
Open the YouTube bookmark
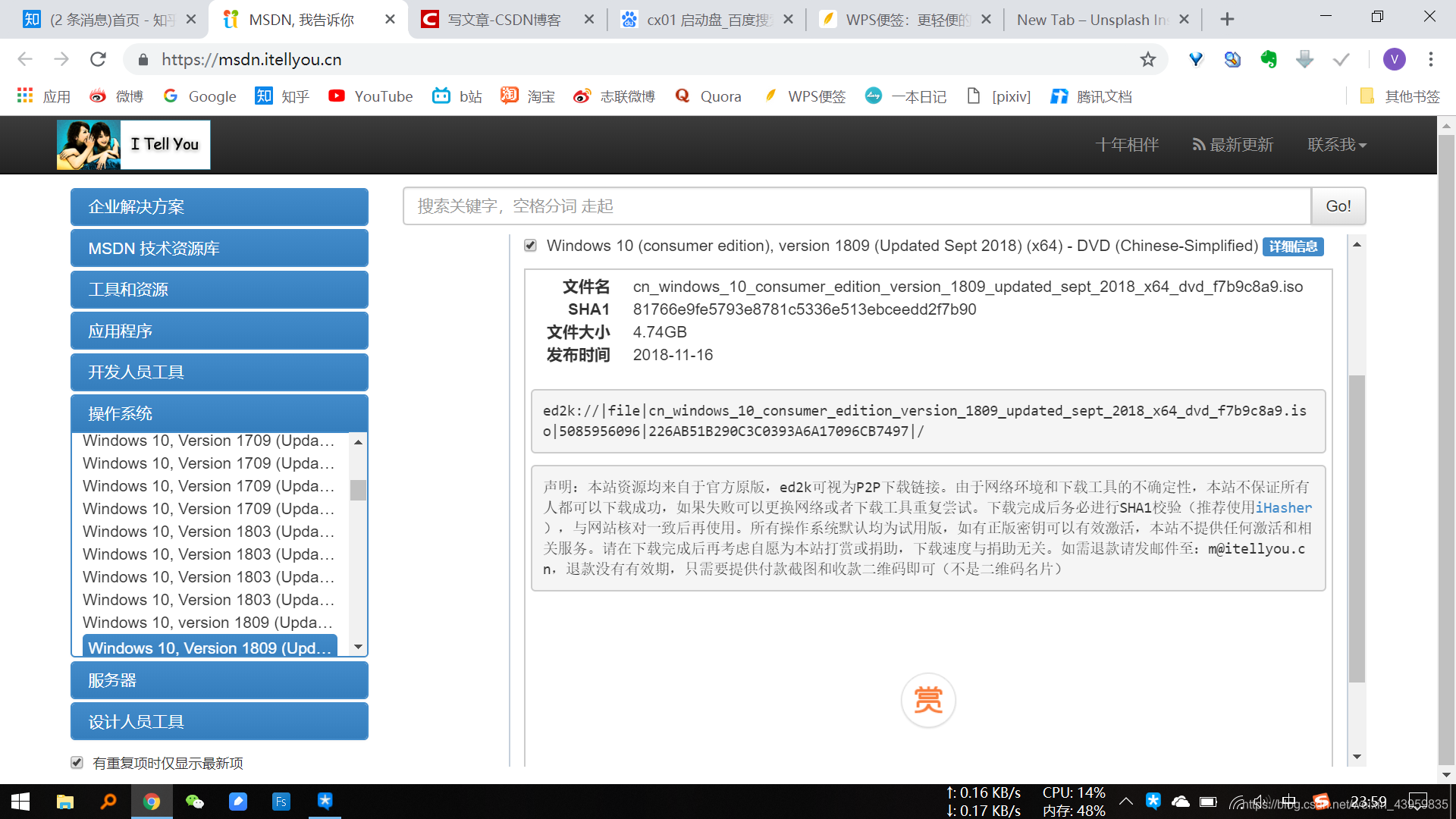[x=371, y=96]
